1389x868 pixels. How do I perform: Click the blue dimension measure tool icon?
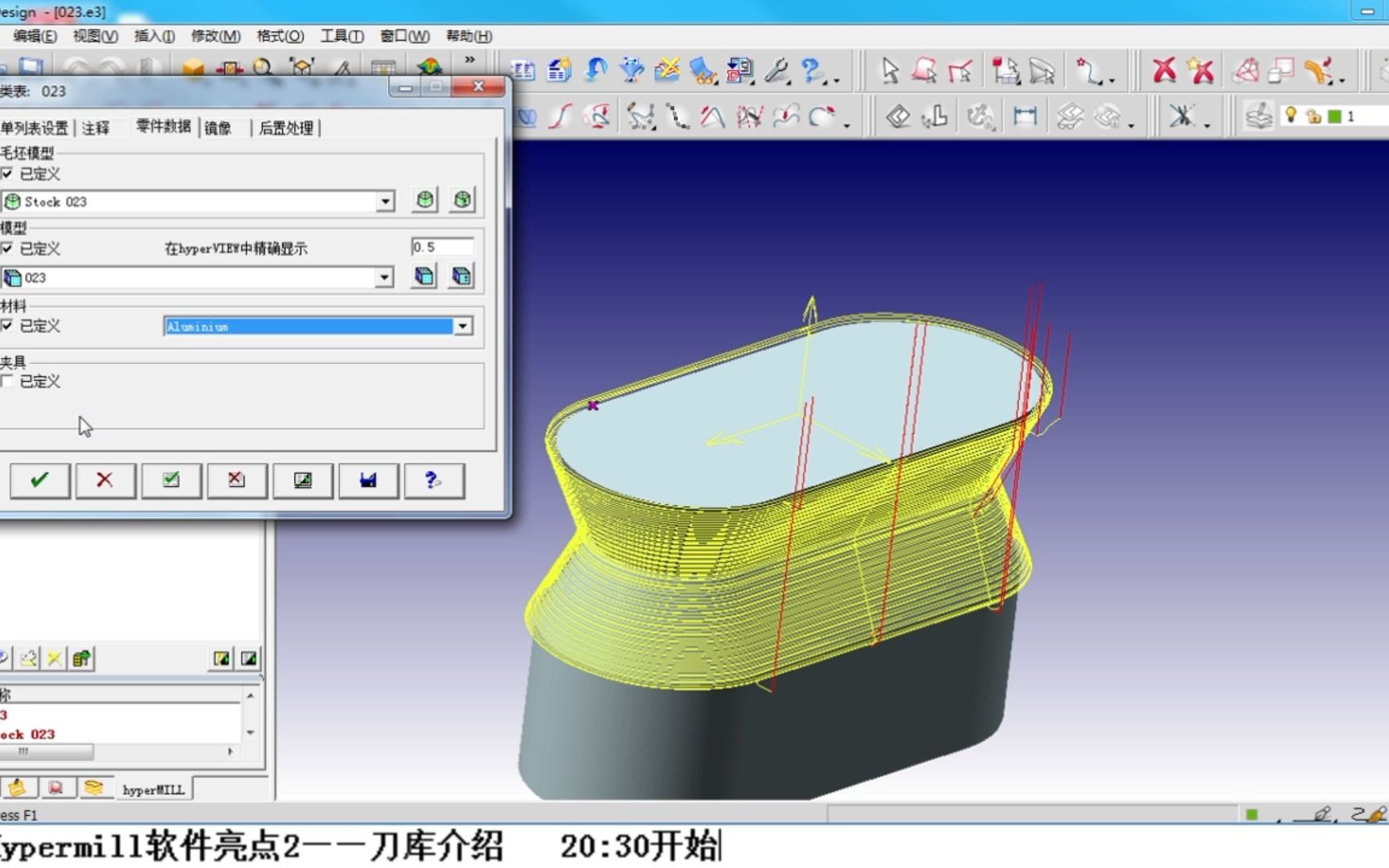click(1025, 117)
